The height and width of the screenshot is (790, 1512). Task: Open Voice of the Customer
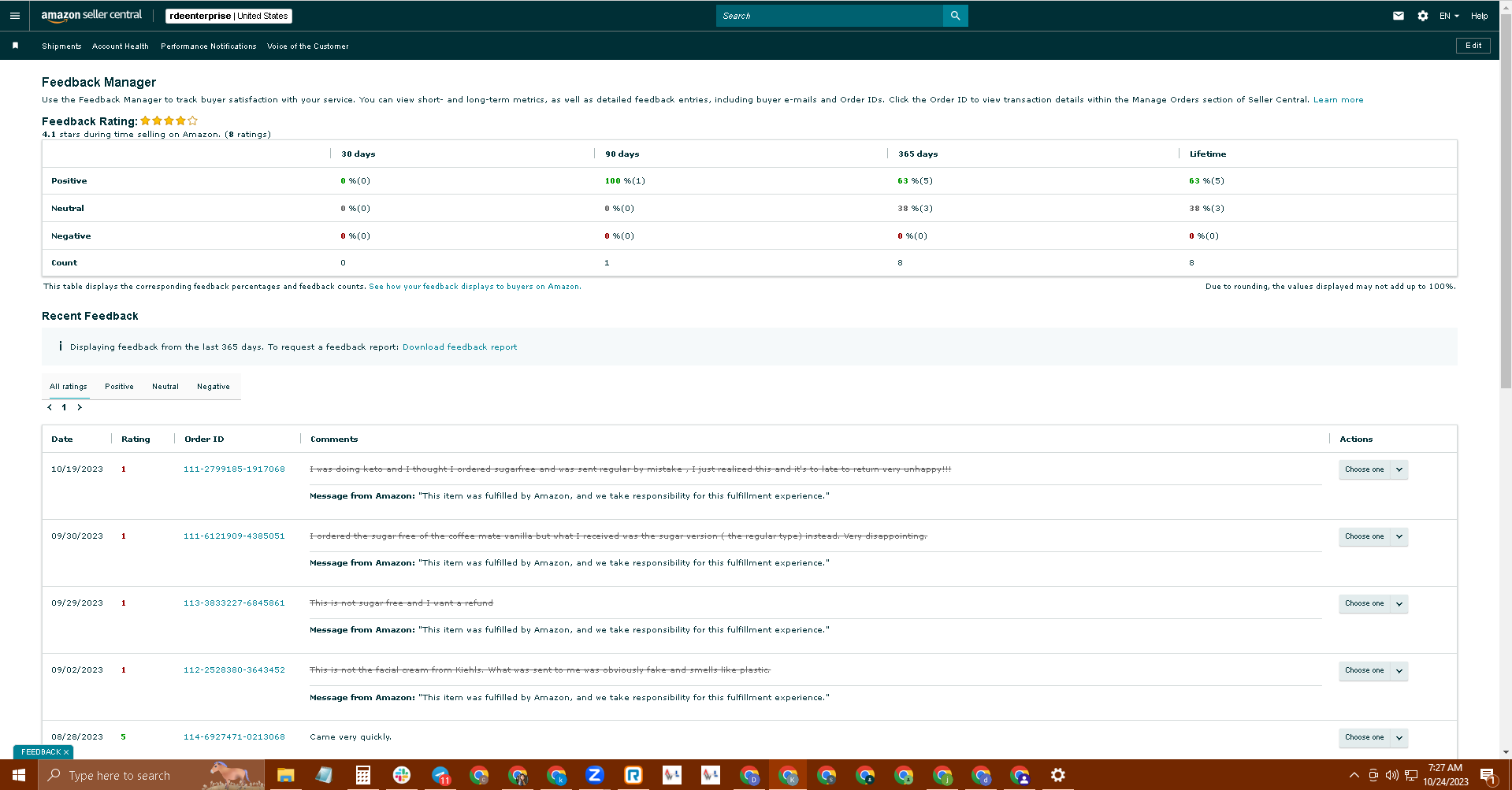pyautogui.click(x=308, y=46)
